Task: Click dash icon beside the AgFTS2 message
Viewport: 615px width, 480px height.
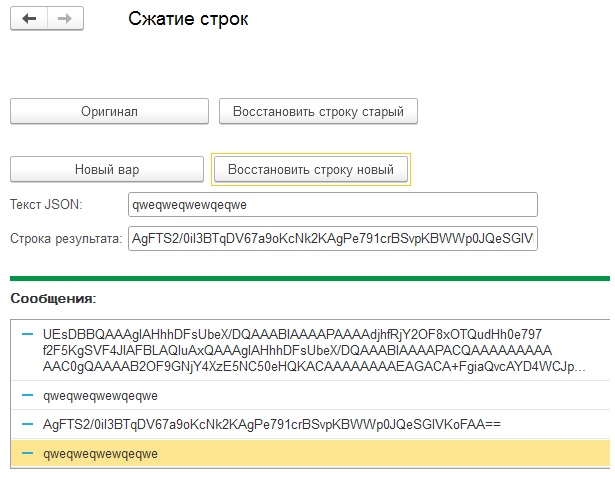Action: (x=27, y=424)
